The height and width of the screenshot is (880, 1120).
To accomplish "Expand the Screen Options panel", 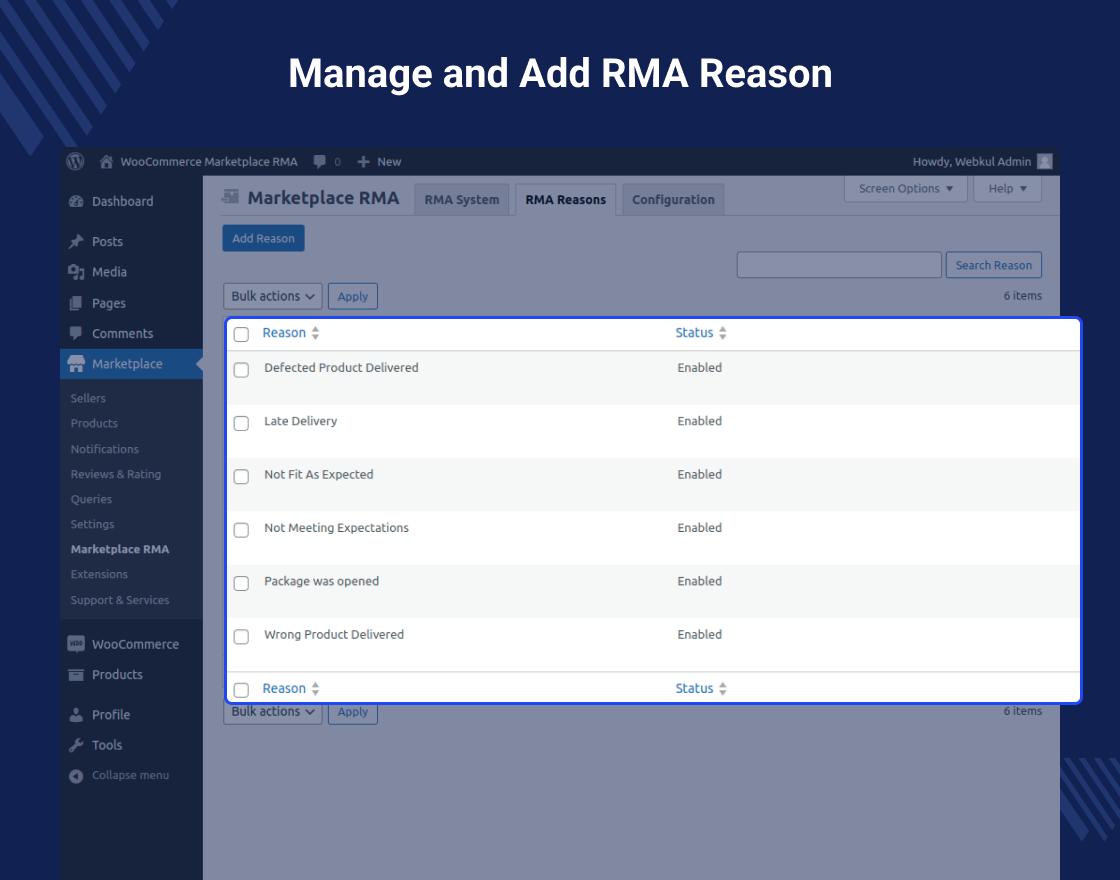I will point(903,188).
